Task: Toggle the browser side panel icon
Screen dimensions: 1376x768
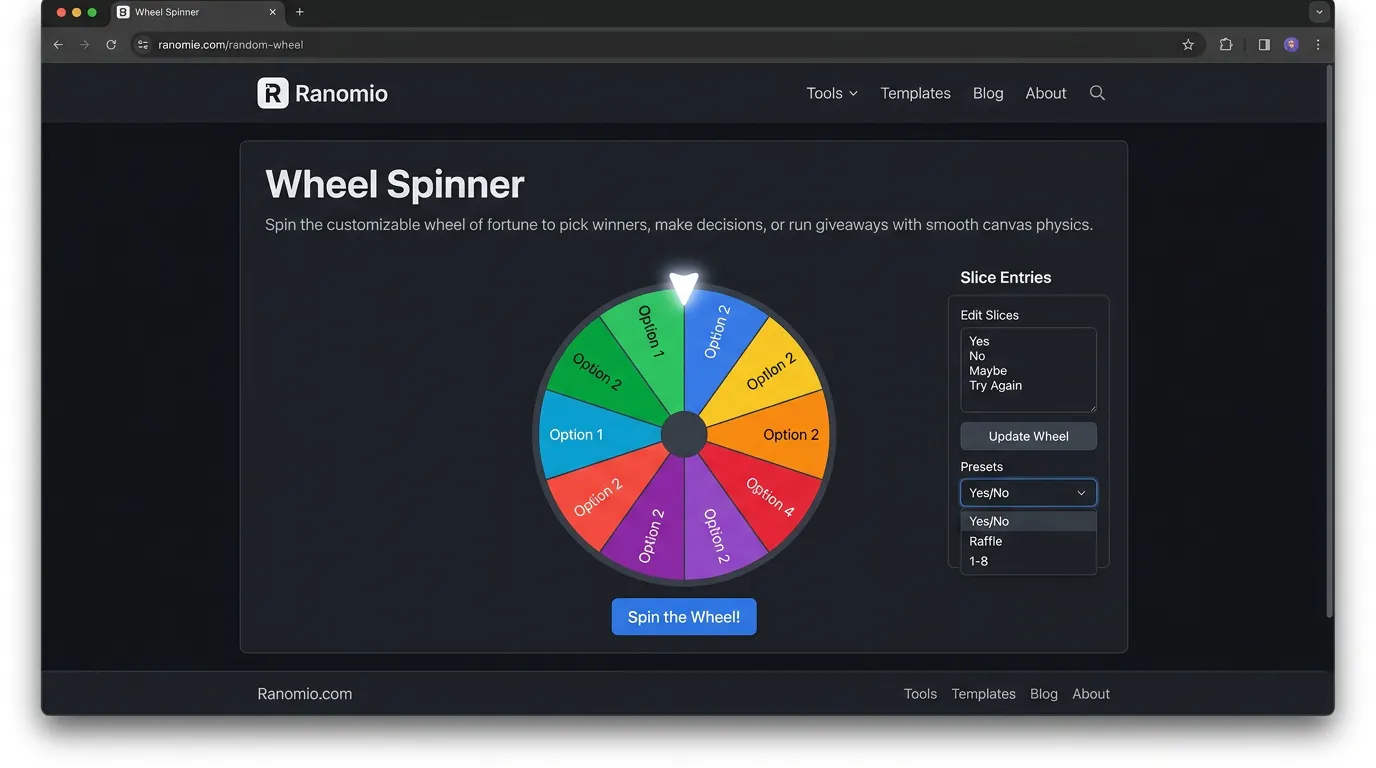Action: [1264, 45]
